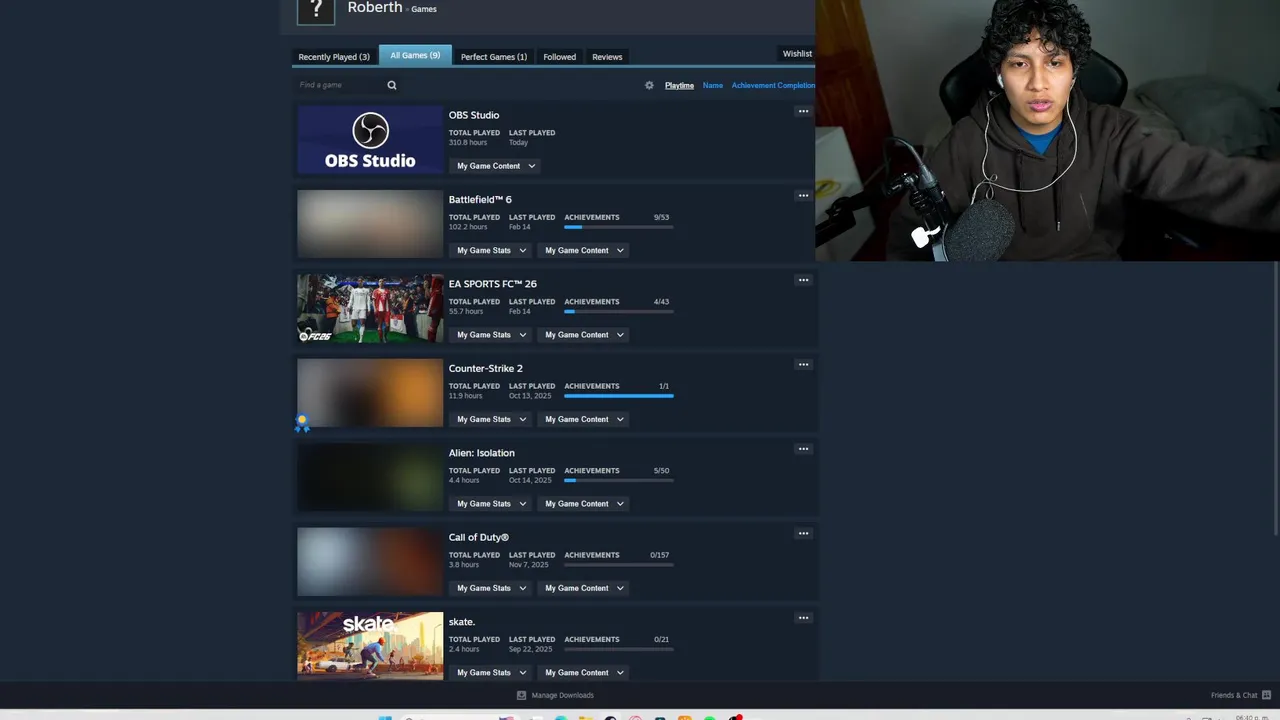
Task: Click the Friends & Chat icon
Action: click(x=1266, y=695)
